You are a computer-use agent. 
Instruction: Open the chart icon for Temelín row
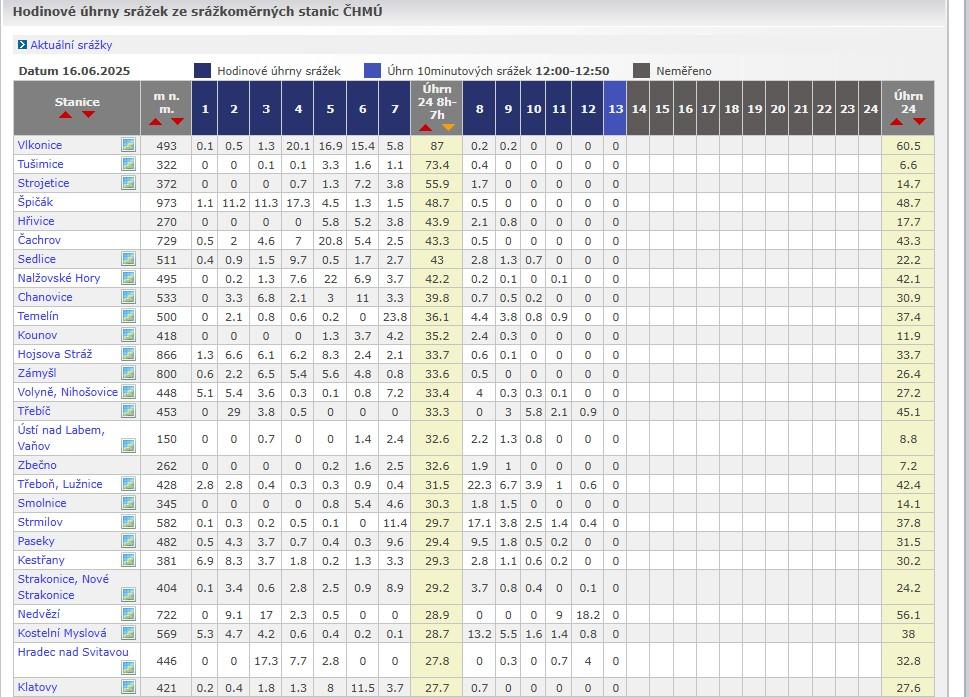coord(128,316)
